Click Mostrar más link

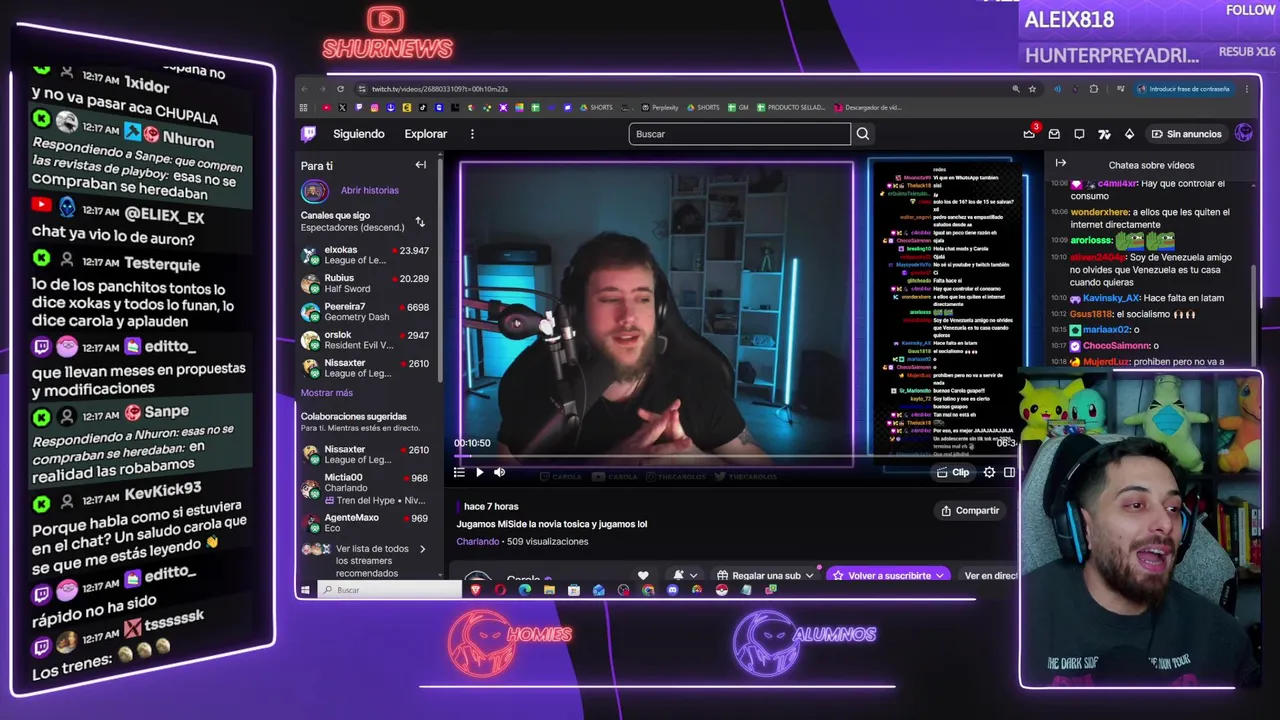tap(326, 393)
